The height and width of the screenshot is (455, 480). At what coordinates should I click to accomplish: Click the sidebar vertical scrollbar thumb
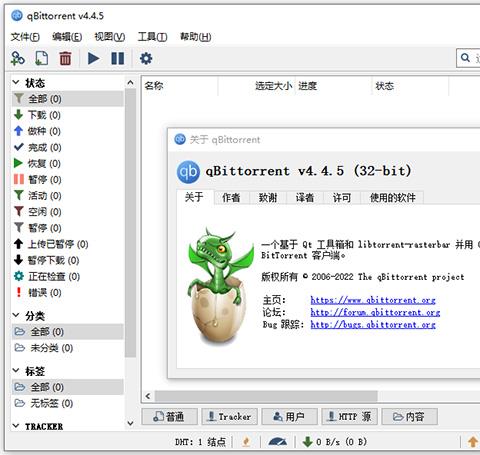coord(130,223)
